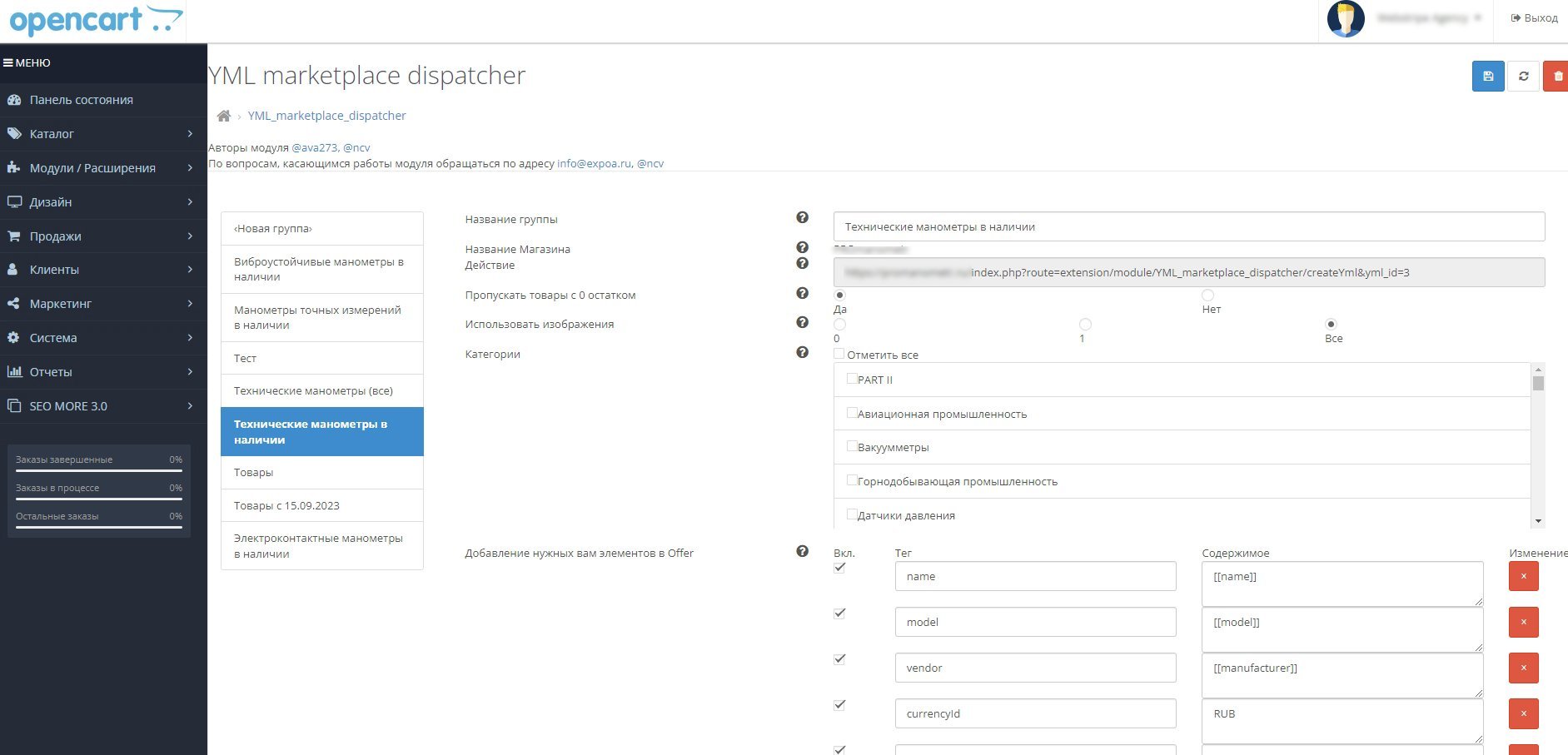Click the refresh arrows icon button
Viewport: 1568px width, 755px height.
point(1523,76)
